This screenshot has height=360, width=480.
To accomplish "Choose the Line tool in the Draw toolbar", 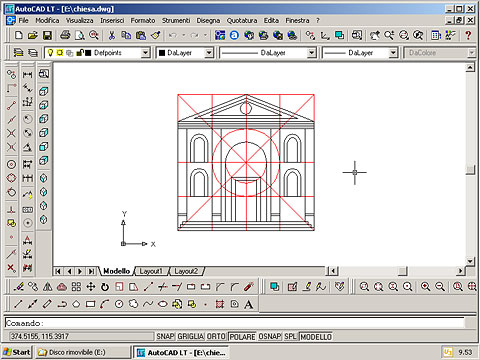I will click(18, 304).
